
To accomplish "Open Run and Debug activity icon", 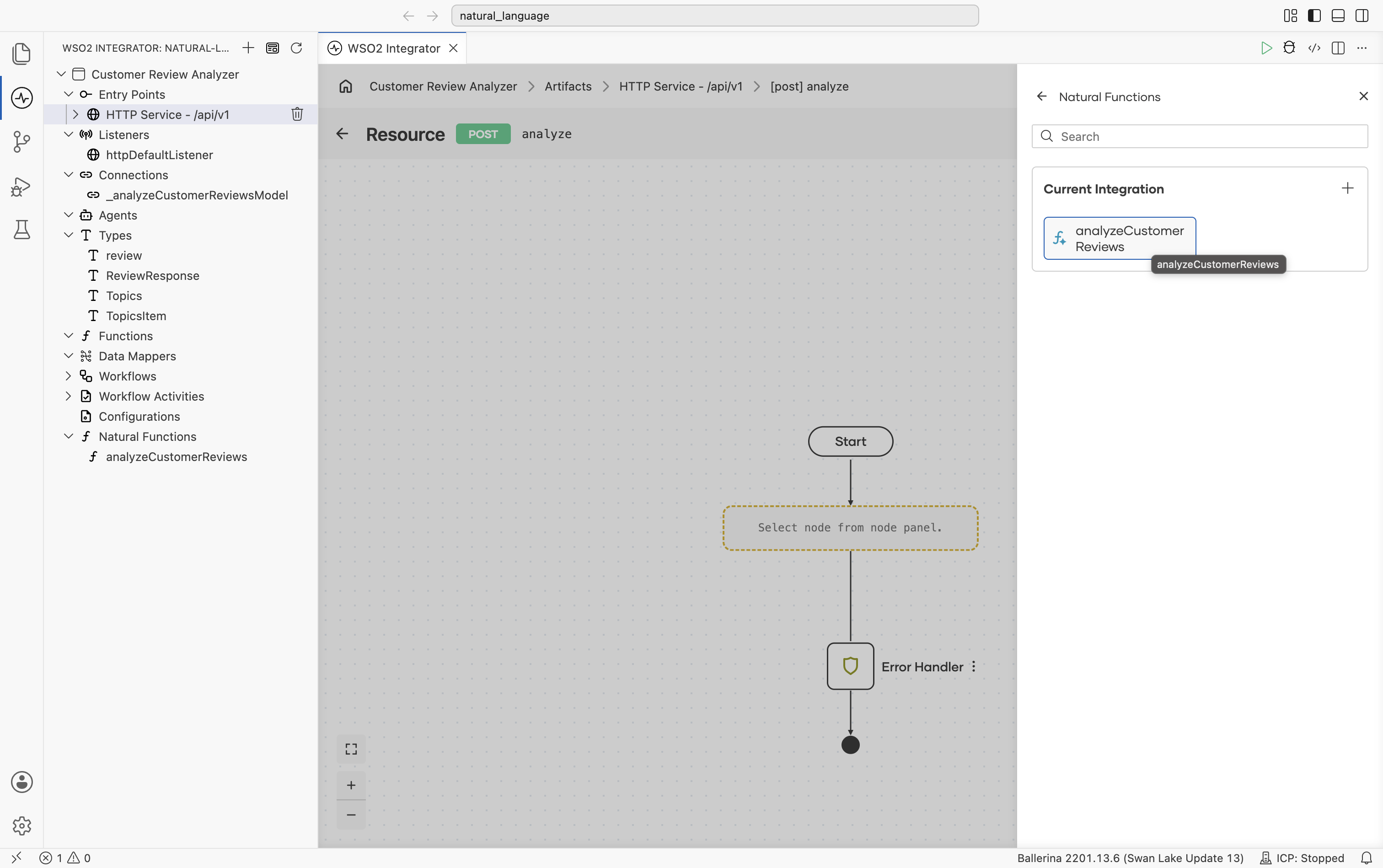I will point(22,186).
